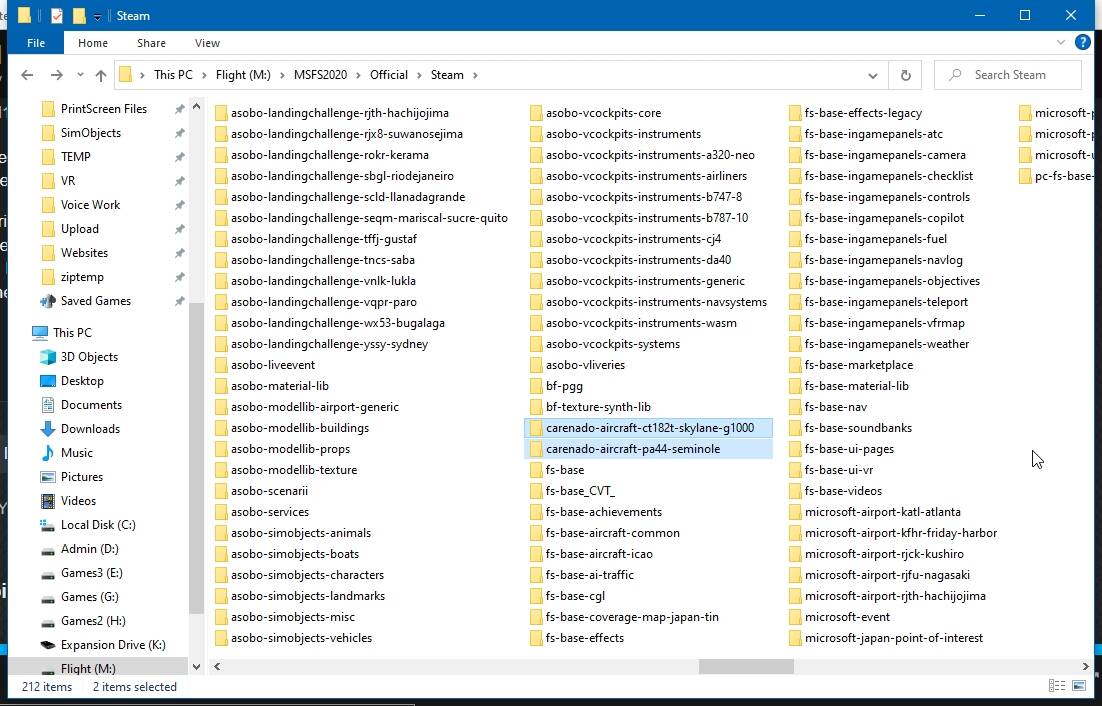Click the horizontal scrollbar thumb
The width and height of the screenshot is (1102, 706).
pos(745,666)
